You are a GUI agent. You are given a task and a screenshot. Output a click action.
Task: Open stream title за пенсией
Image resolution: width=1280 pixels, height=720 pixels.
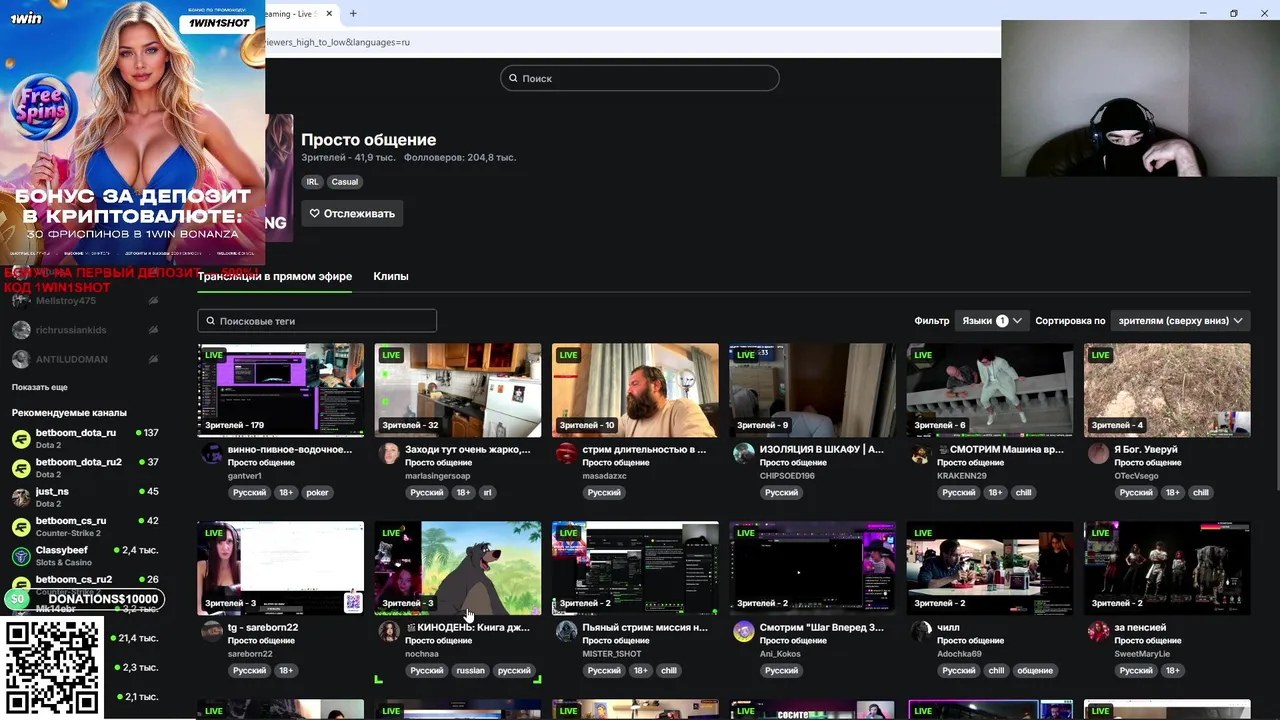1140,628
